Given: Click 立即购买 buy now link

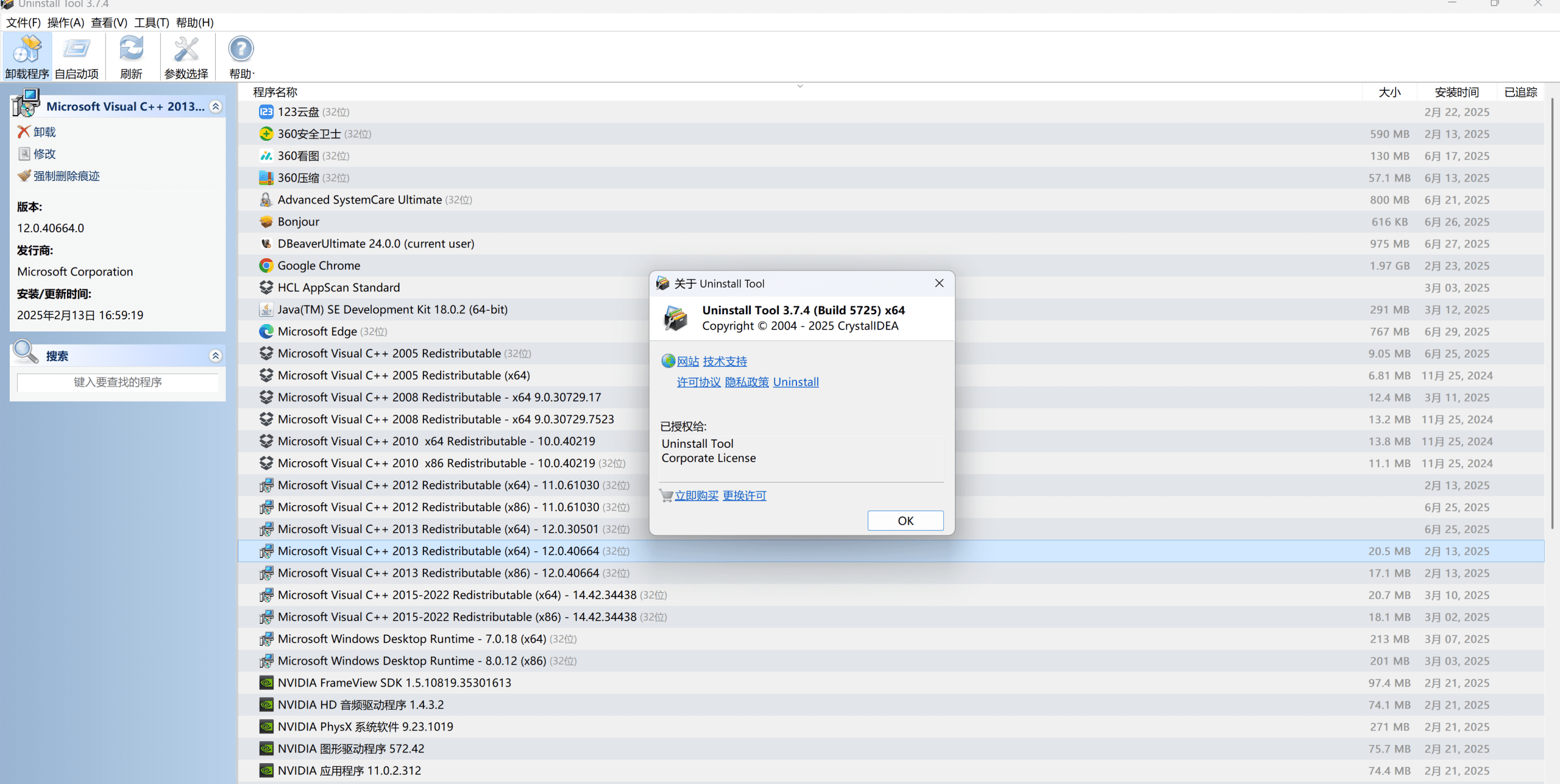Looking at the screenshot, I should (697, 495).
